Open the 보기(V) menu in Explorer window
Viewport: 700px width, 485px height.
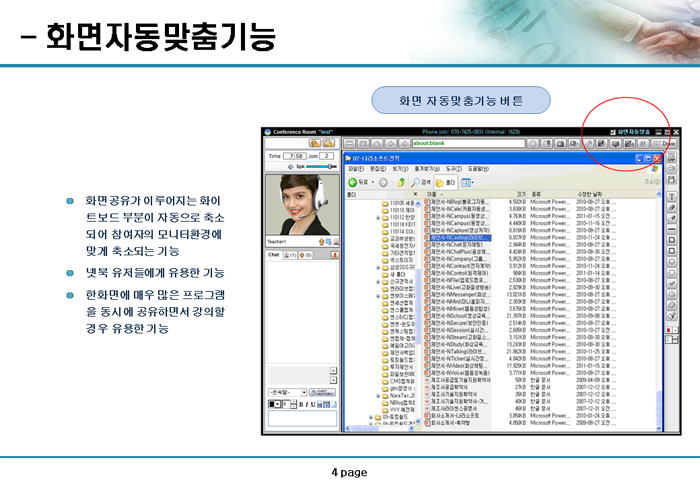click(400, 169)
